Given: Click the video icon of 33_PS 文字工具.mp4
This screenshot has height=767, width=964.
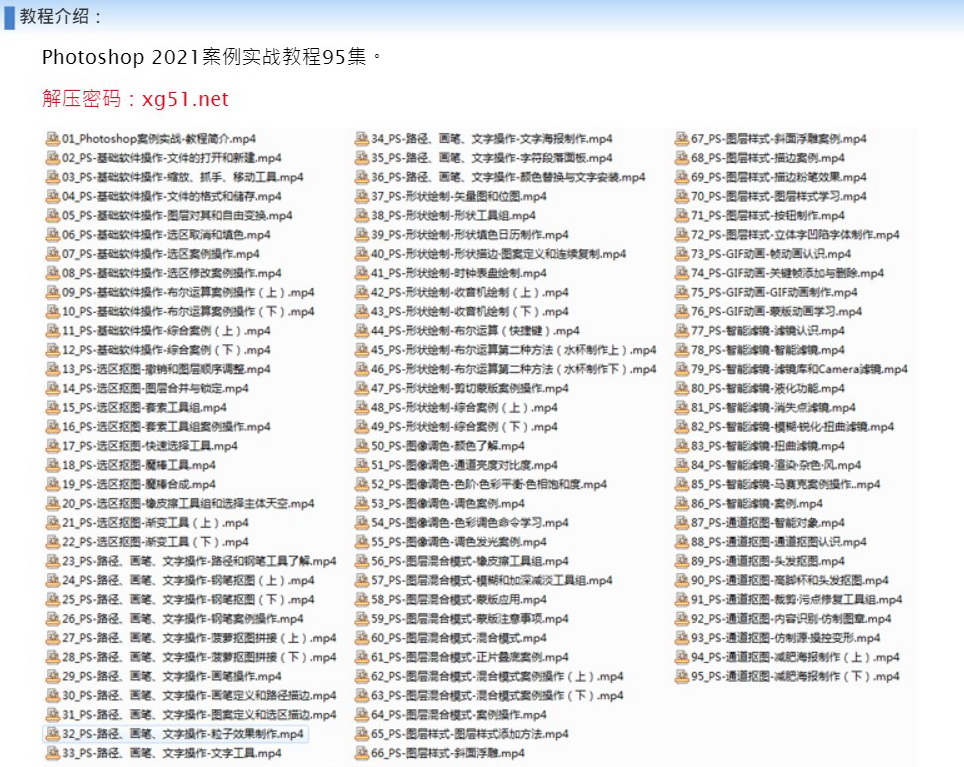Looking at the screenshot, I should click(53, 753).
